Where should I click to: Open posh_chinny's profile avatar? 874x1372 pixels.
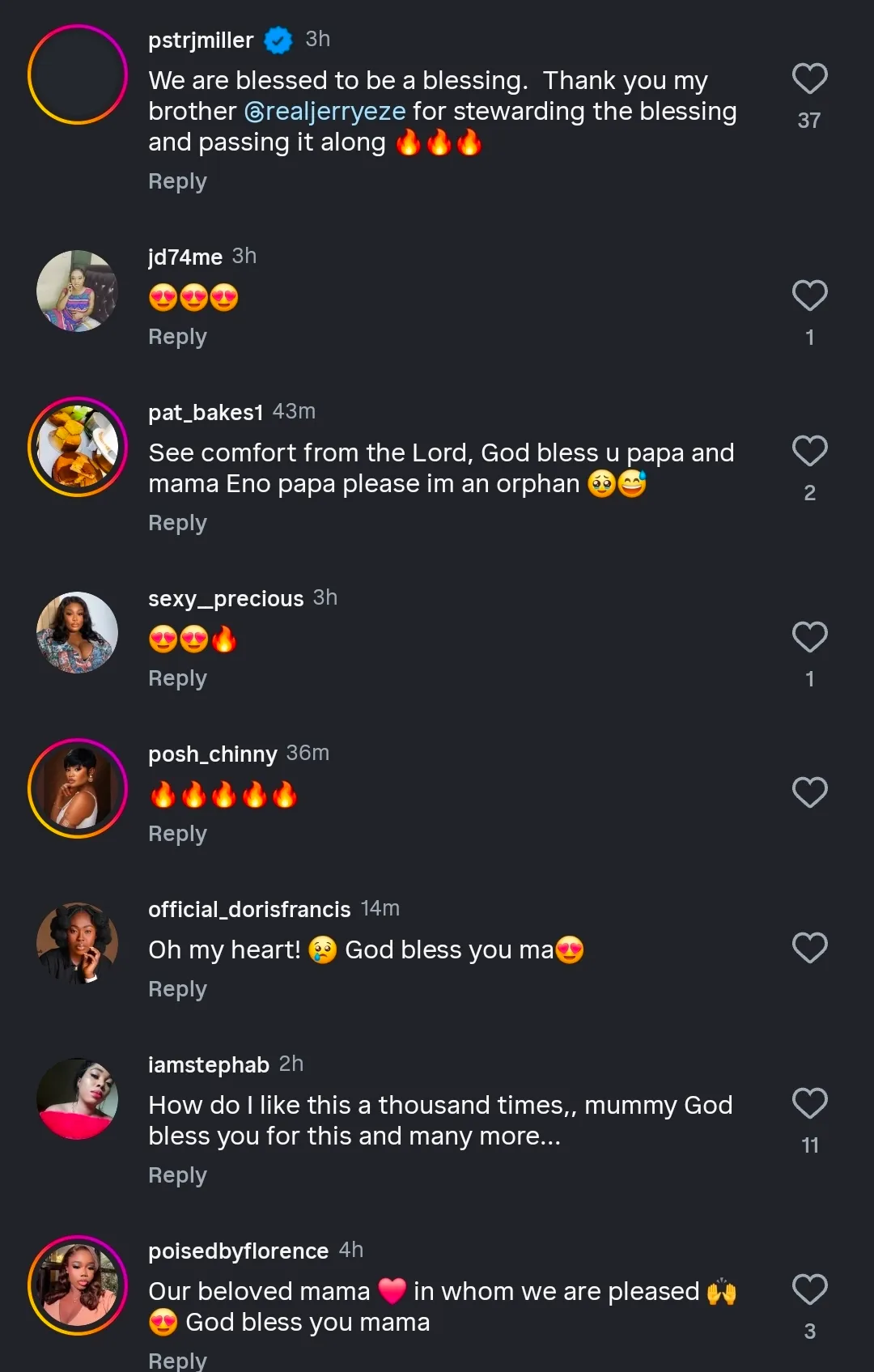pos(78,788)
